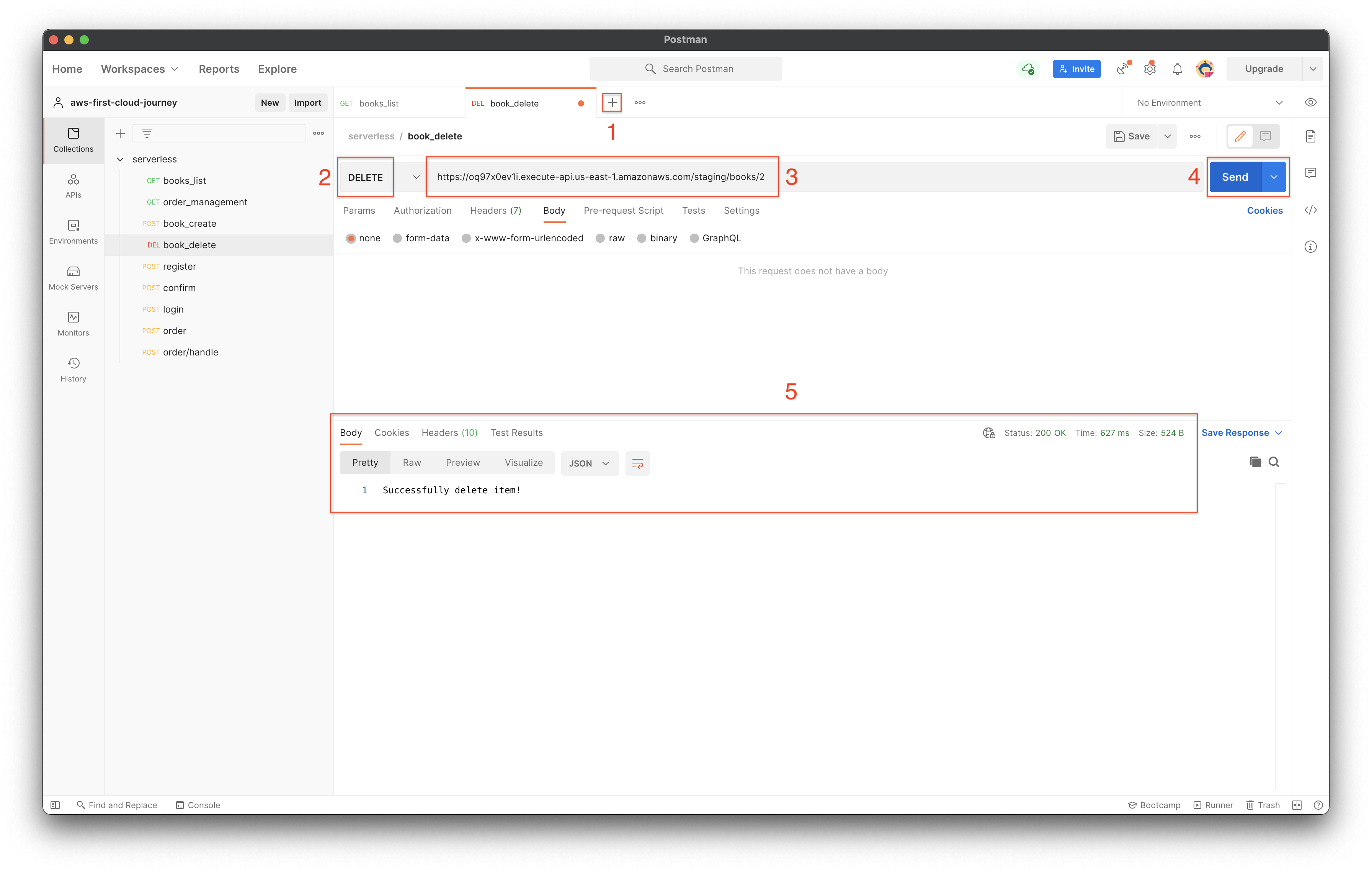Open the Cookies link in response

click(x=392, y=432)
